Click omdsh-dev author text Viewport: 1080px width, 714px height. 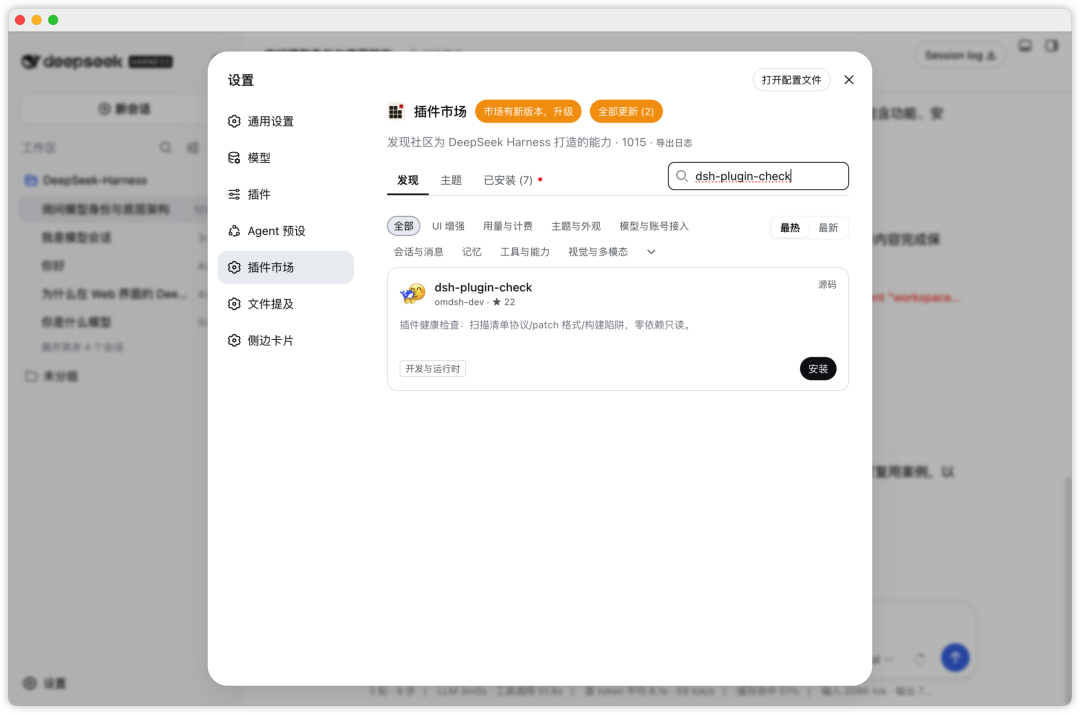pyautogui.click(x=459, y=302)
